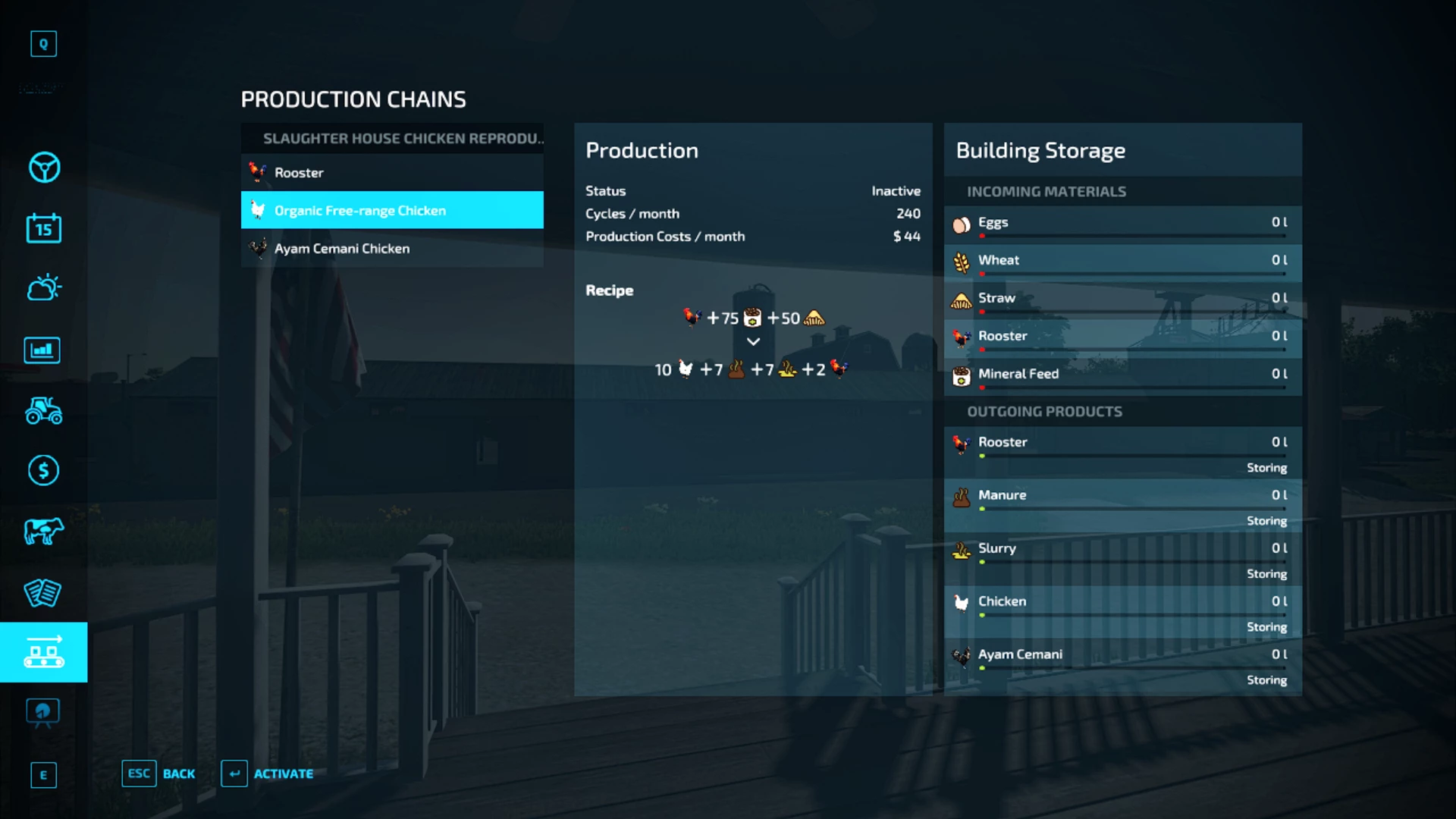The width and height of the screenshot is (1456, 819).
Task: Select the Rooster production recipe
Action: 391,172
